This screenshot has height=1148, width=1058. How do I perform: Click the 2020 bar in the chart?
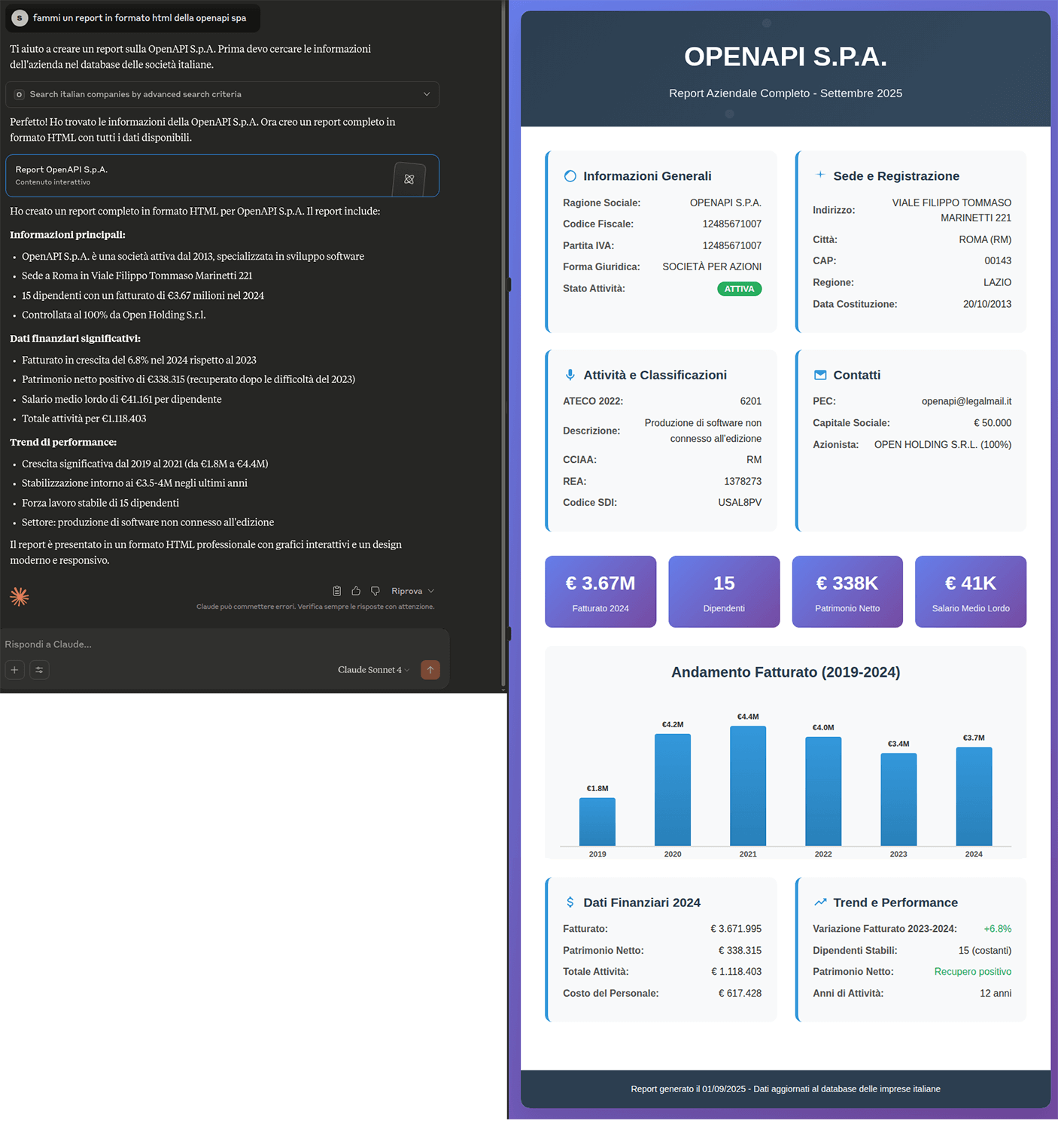(x=673, y=790)
